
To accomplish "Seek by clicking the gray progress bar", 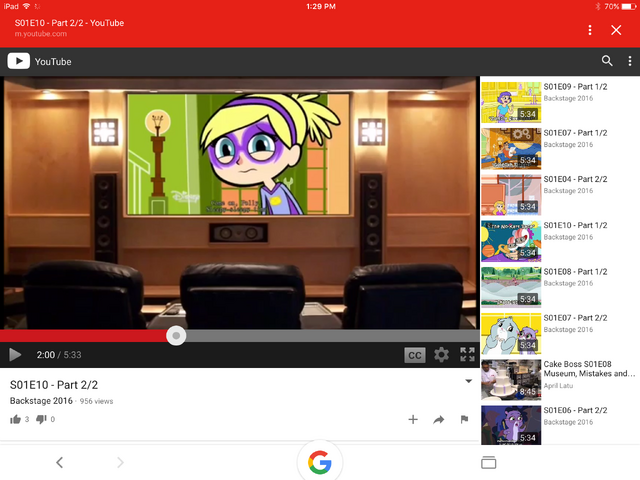I will tap(333, 336).
